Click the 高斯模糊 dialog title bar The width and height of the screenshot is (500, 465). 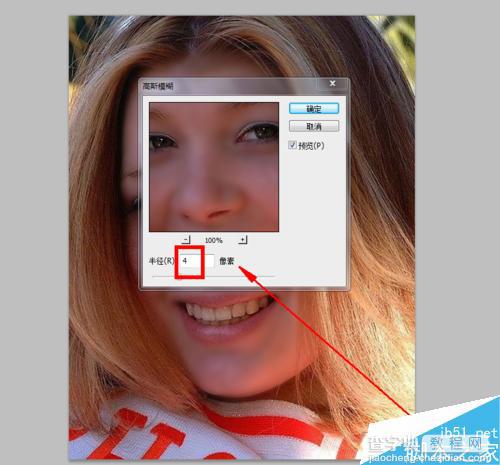coord(232,86)
